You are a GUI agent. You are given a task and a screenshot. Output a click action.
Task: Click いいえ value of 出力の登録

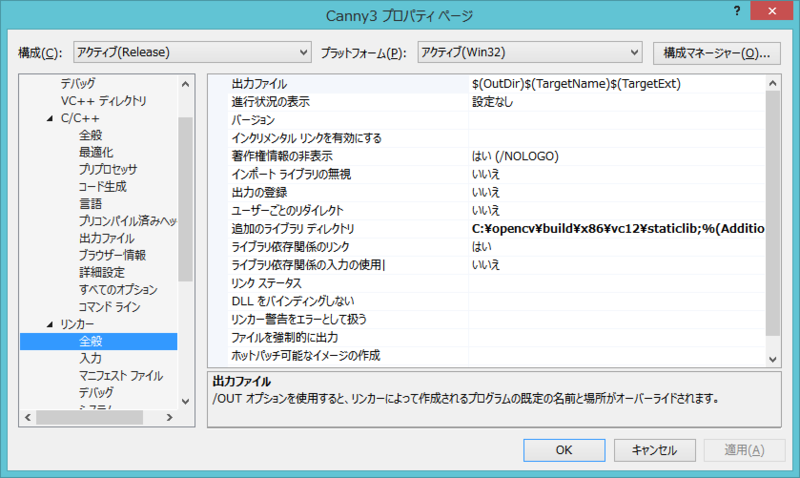(486, 192)
